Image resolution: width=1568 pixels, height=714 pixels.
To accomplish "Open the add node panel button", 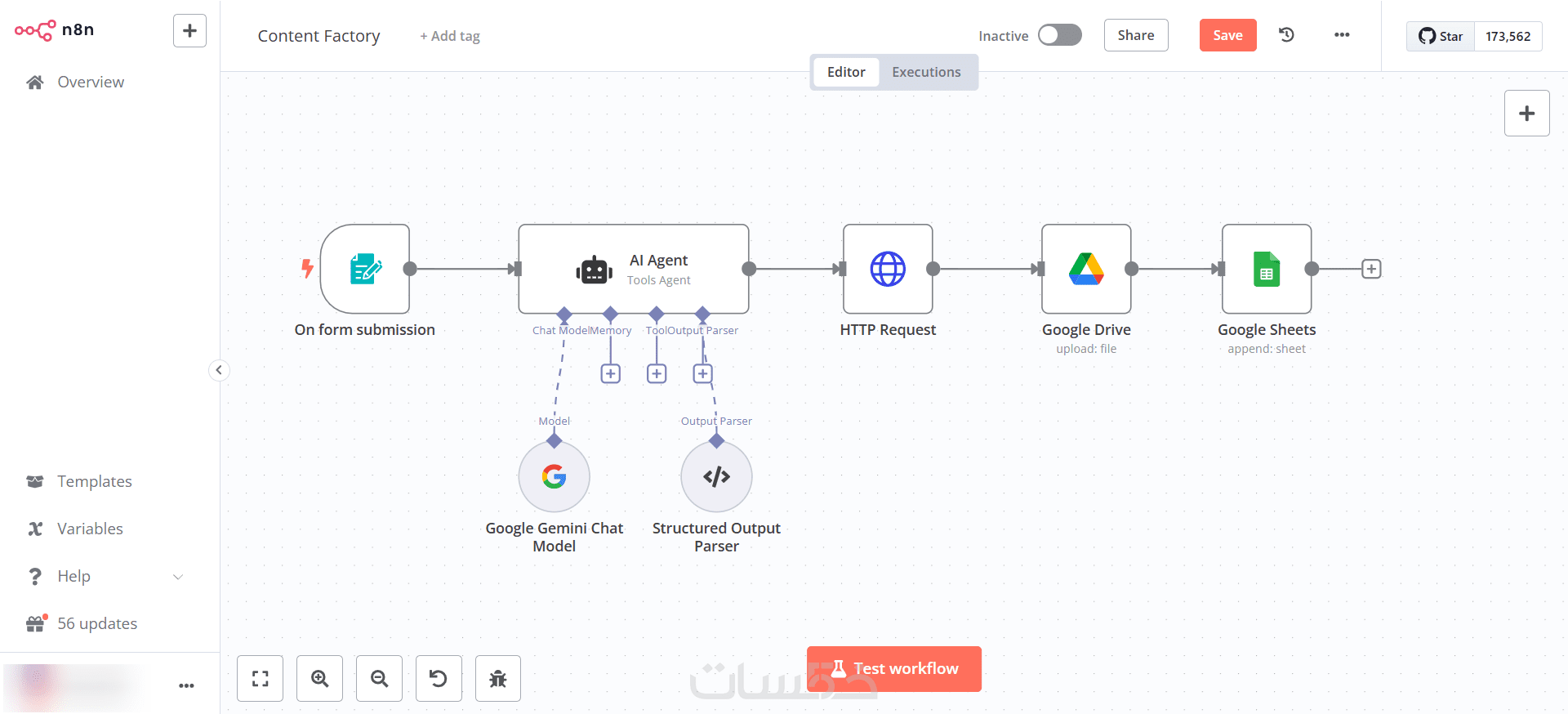I will [1526, 114].
